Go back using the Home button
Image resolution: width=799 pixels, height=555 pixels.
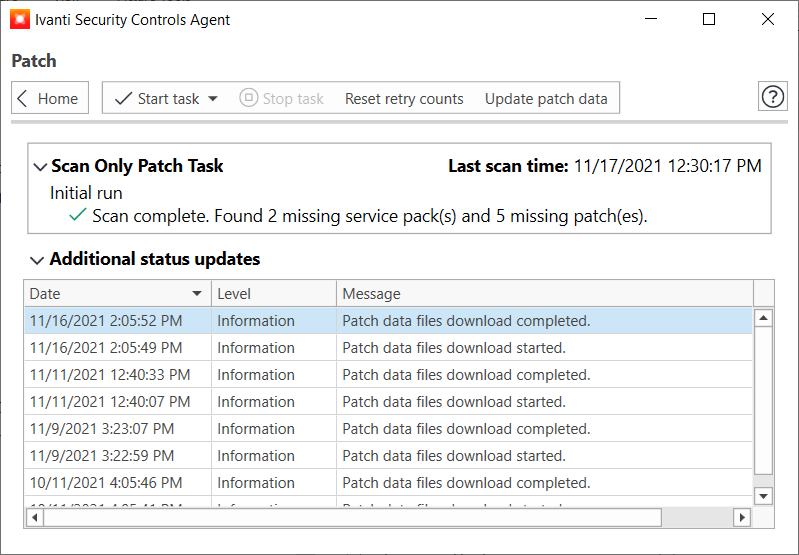(50, 98)
